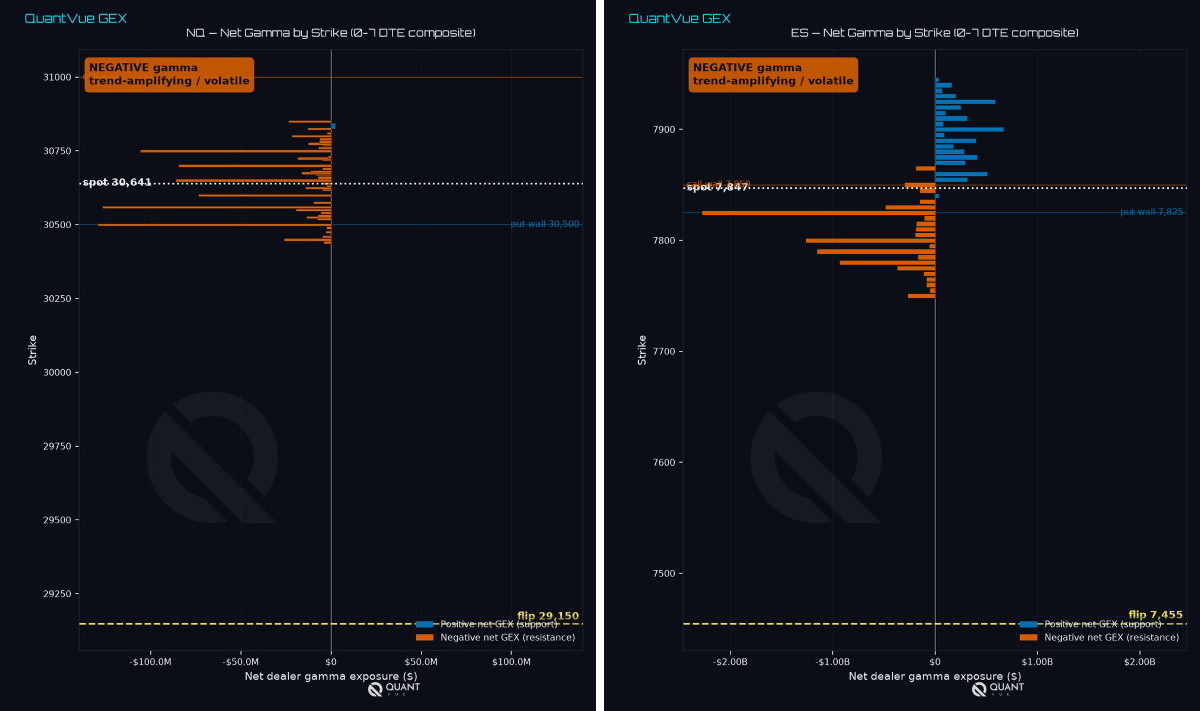Click the -$1.00B x-axis tick
This screenshot has width=1200, height=711.
[833, 662]
